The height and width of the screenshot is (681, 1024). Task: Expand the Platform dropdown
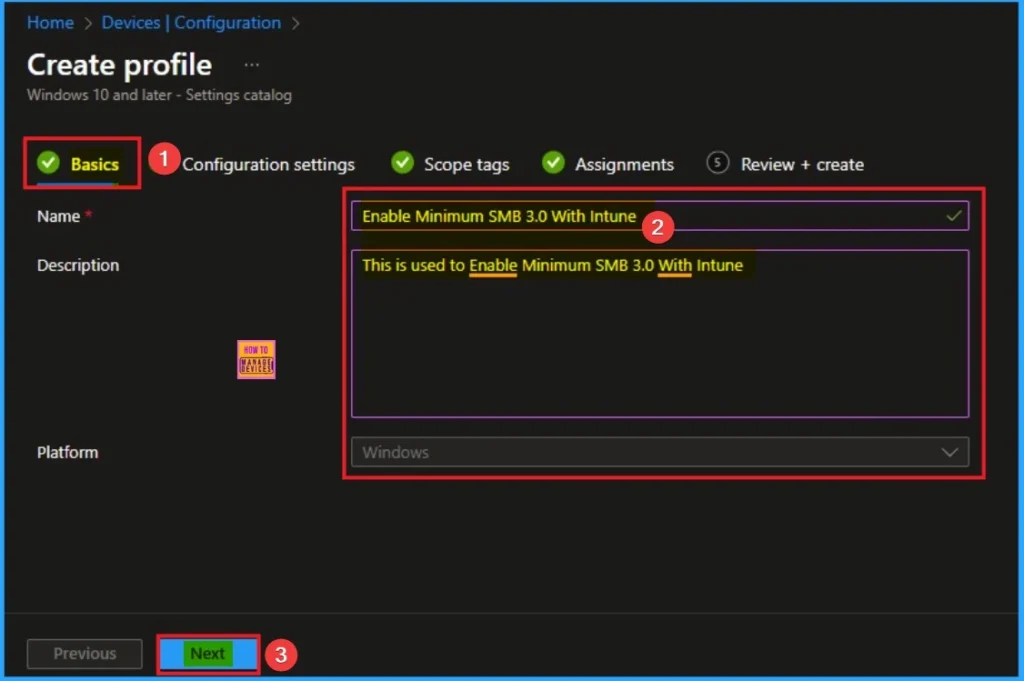coord(659,452)
